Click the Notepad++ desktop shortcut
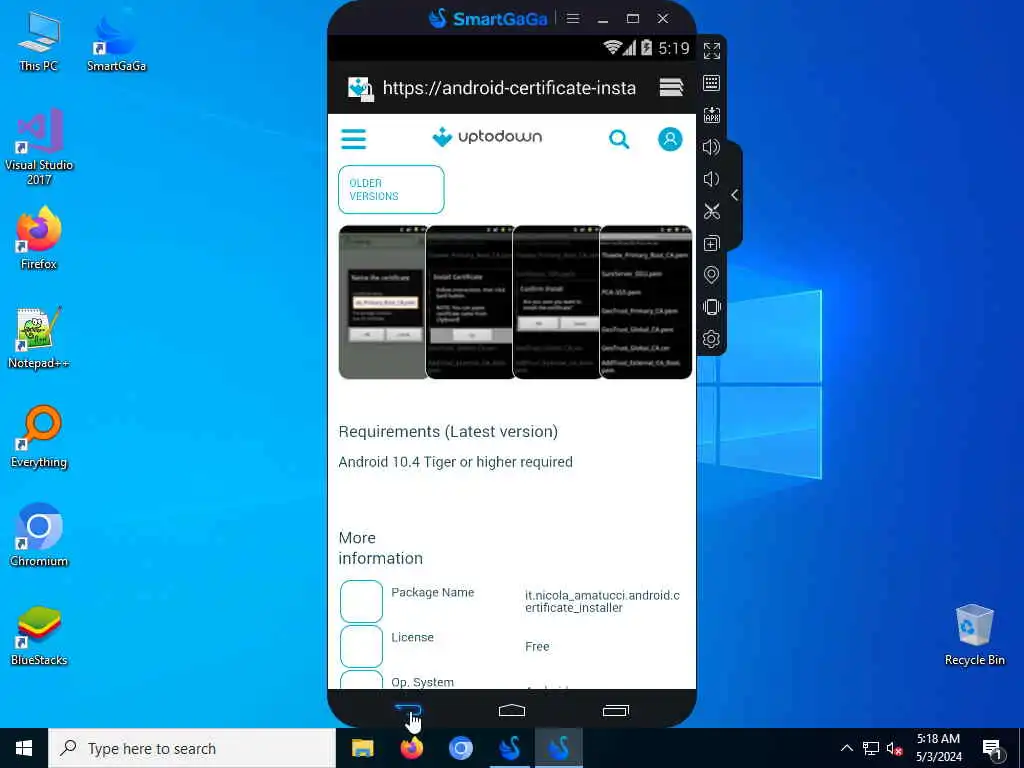Viewport: 1024px width, 768px height. 39,338
